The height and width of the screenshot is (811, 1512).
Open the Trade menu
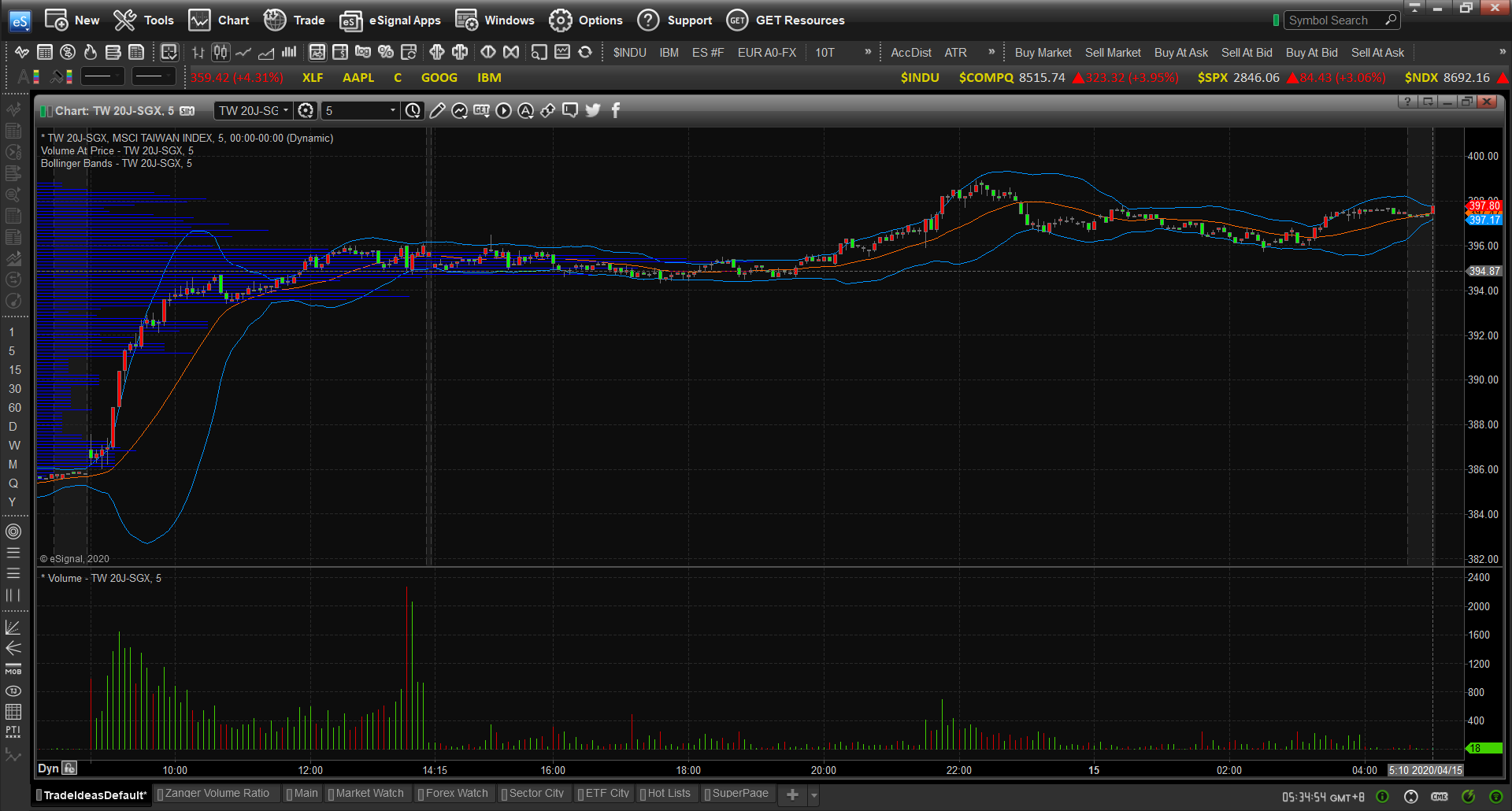point(294,20)
